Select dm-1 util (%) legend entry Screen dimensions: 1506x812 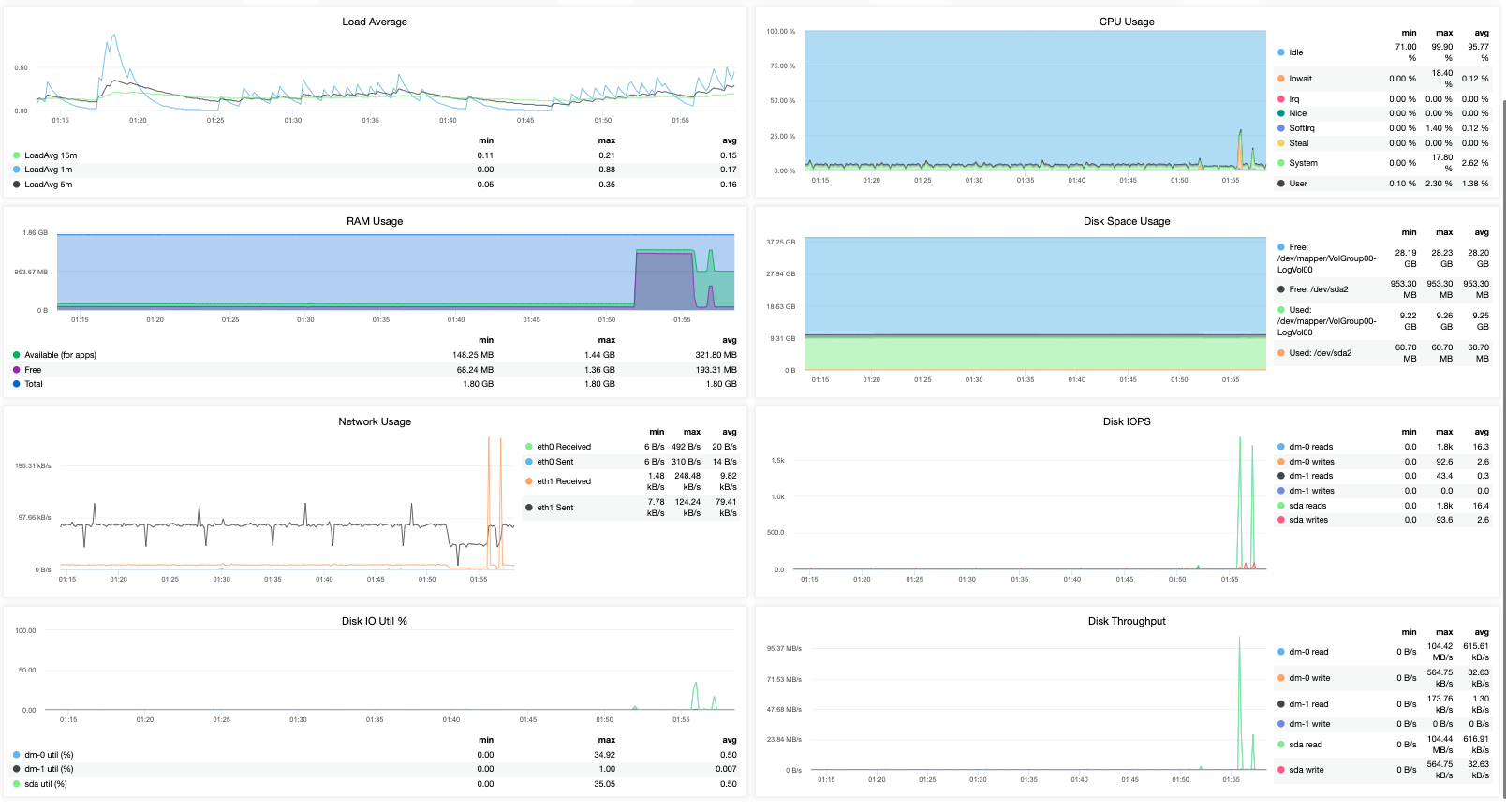coord(49,769)
